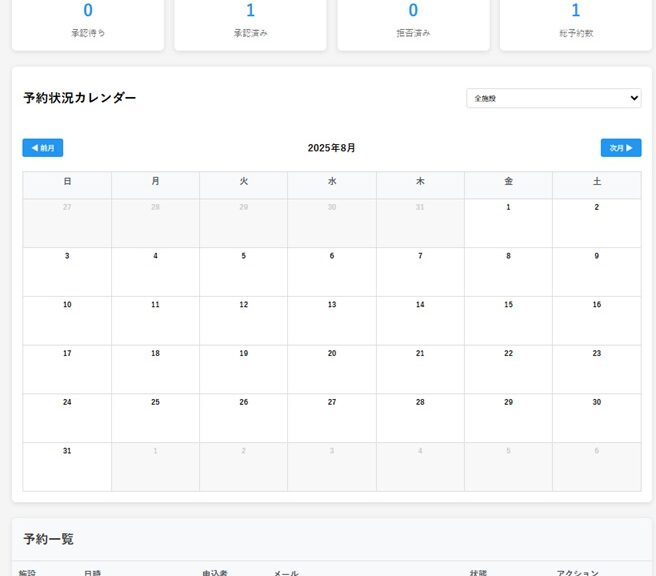Select August 15 in the calendar

pos(508,321)
